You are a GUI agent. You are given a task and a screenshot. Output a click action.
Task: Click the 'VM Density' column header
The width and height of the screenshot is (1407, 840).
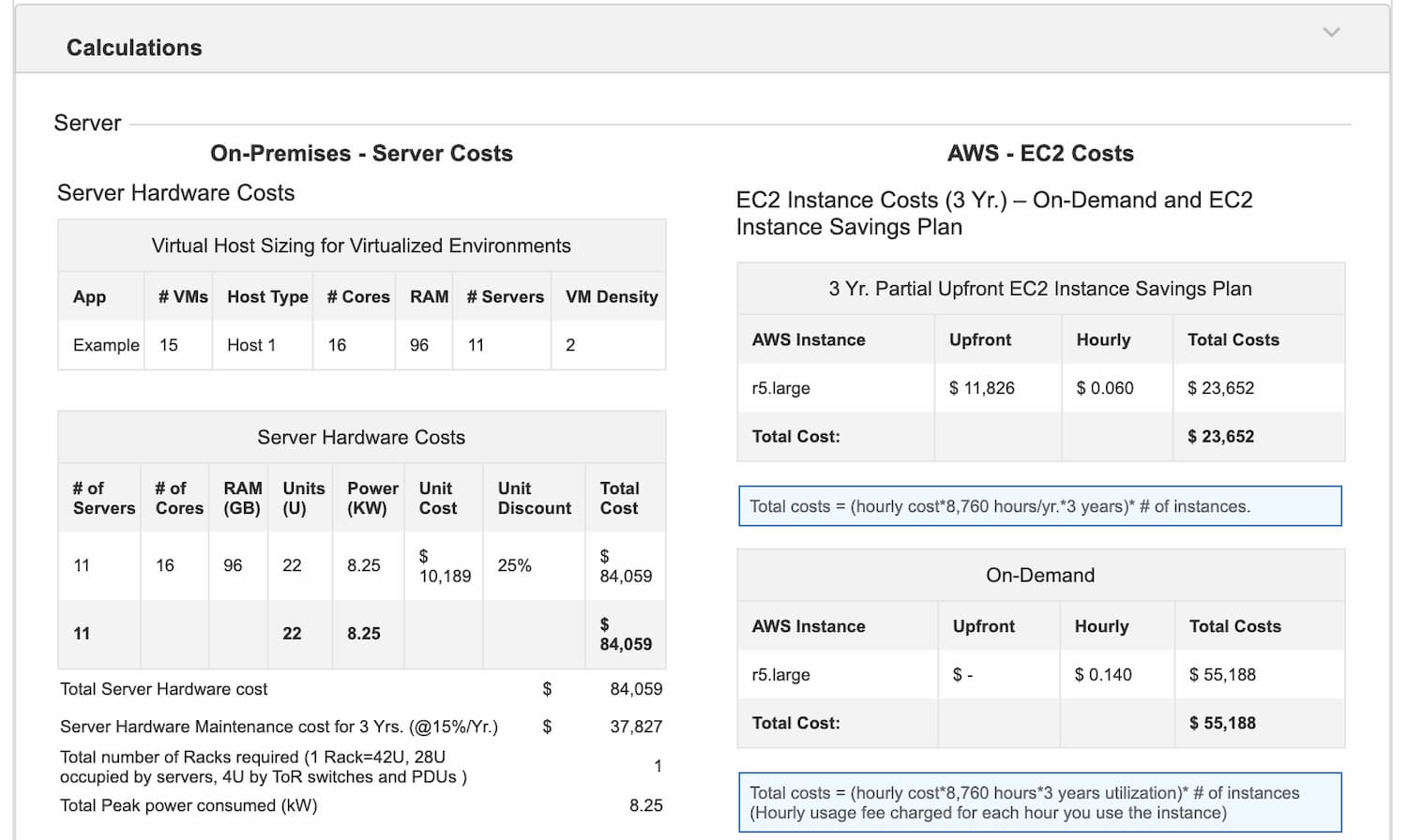[612, 296]
